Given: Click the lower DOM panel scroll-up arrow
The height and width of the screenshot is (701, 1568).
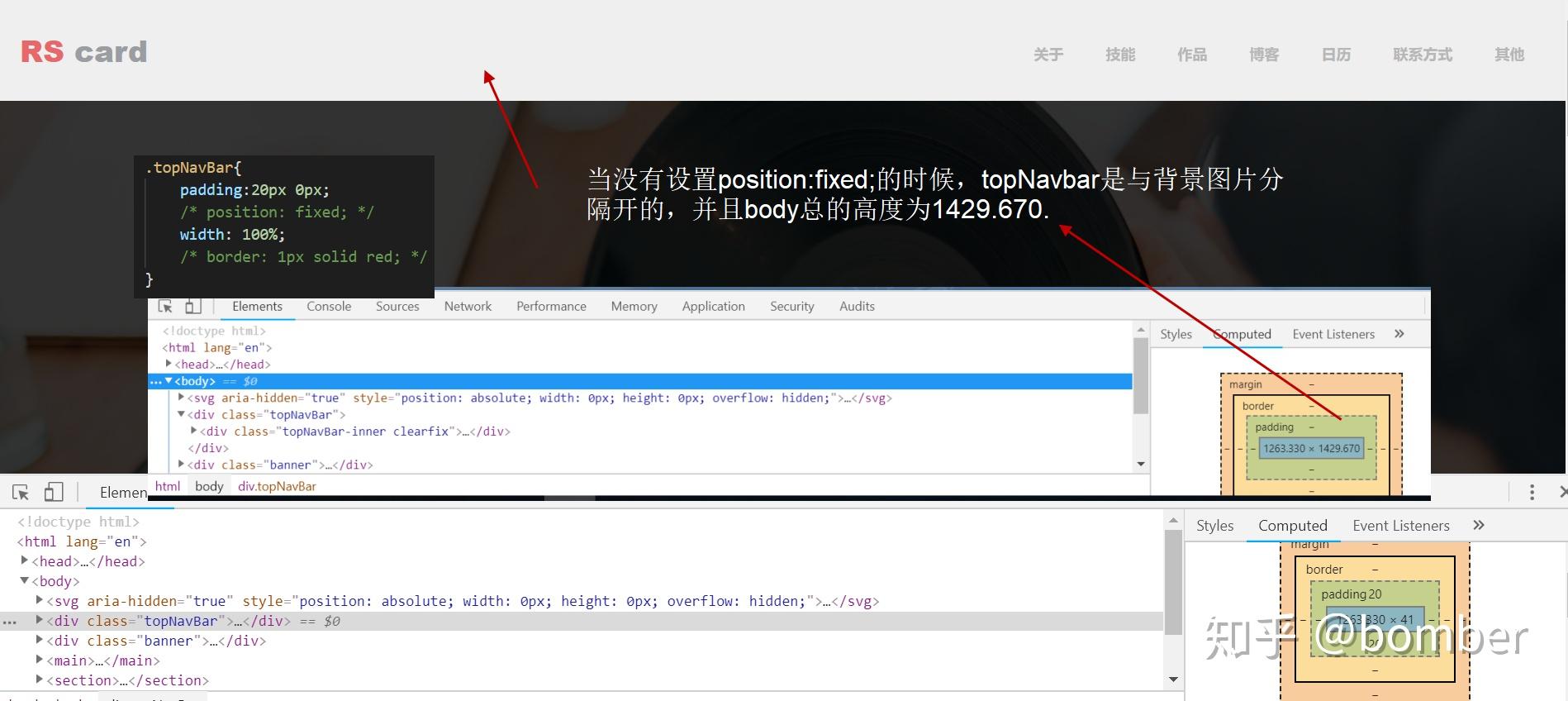Looking at the screenshot, I should pyautogui.click(x=1173, y=520).
